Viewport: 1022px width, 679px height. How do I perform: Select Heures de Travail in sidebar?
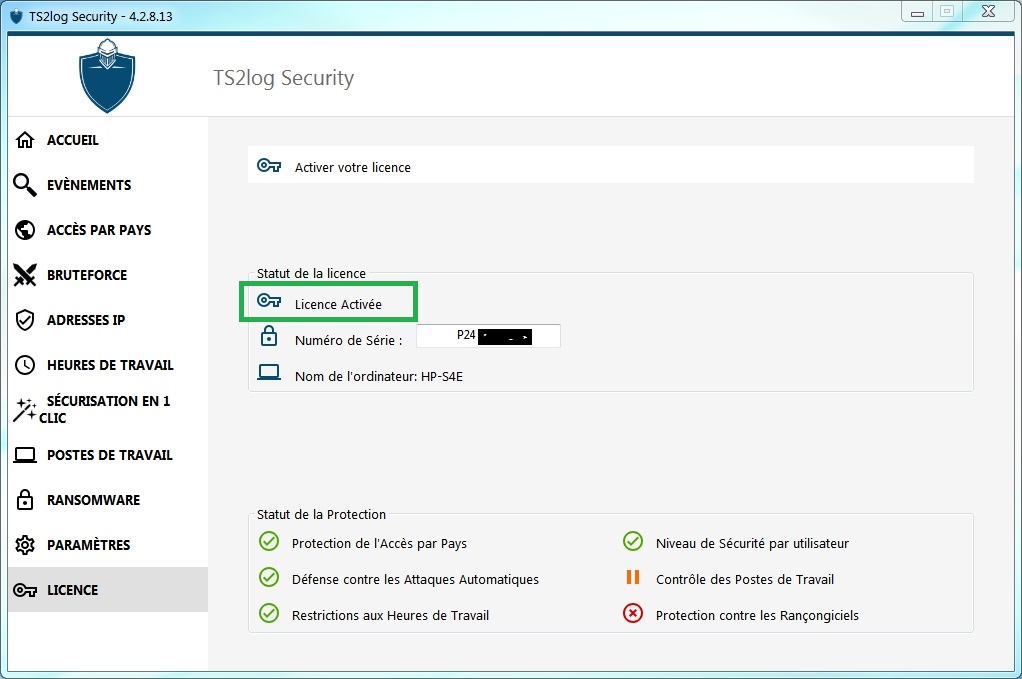108,365
